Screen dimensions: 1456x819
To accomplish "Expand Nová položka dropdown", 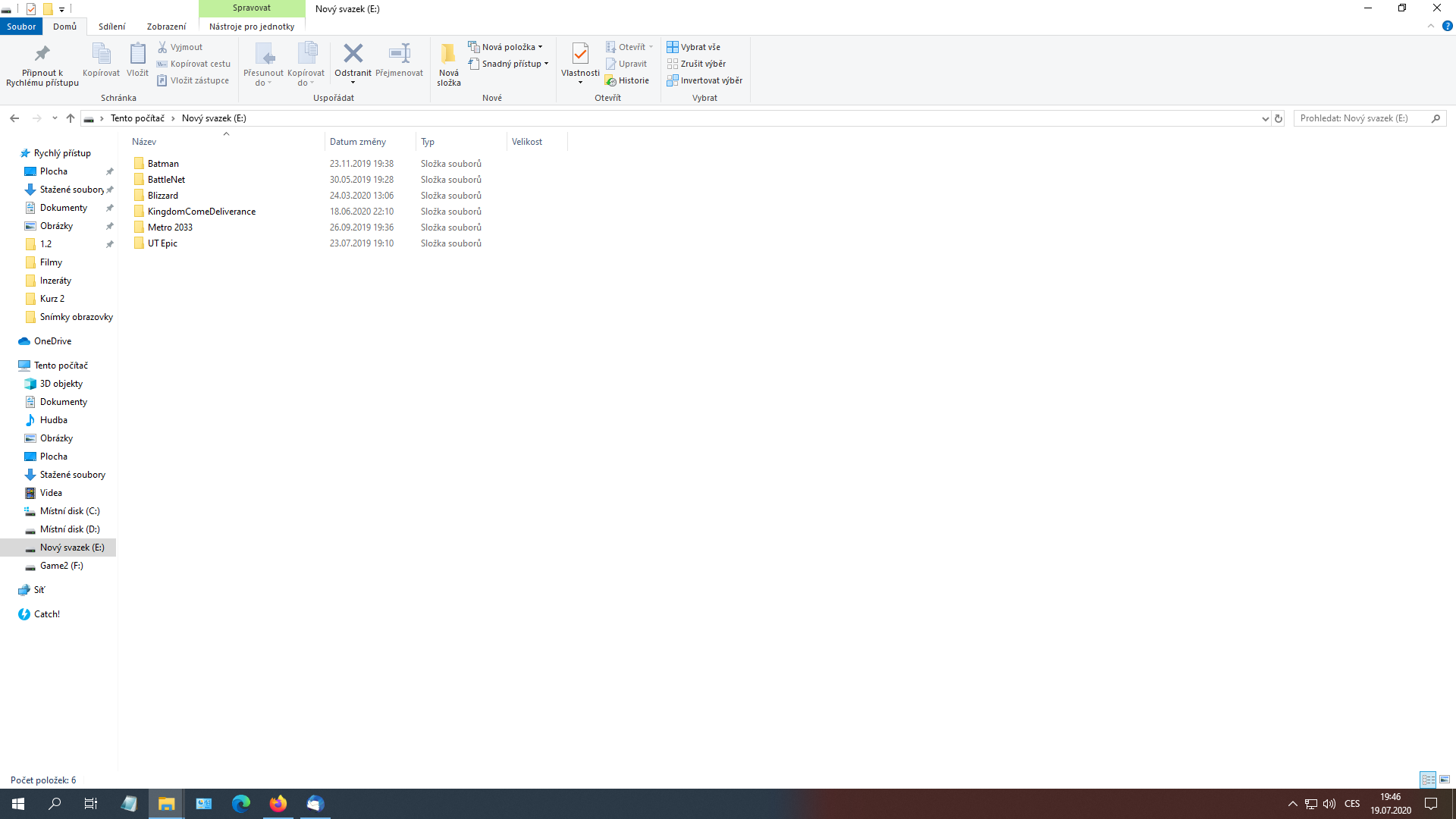I will (506, 47).
